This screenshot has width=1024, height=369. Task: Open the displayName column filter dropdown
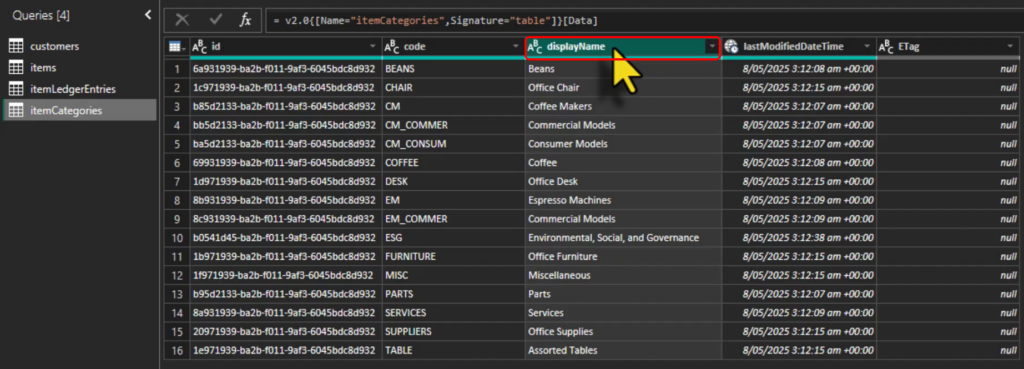[711, 47]
